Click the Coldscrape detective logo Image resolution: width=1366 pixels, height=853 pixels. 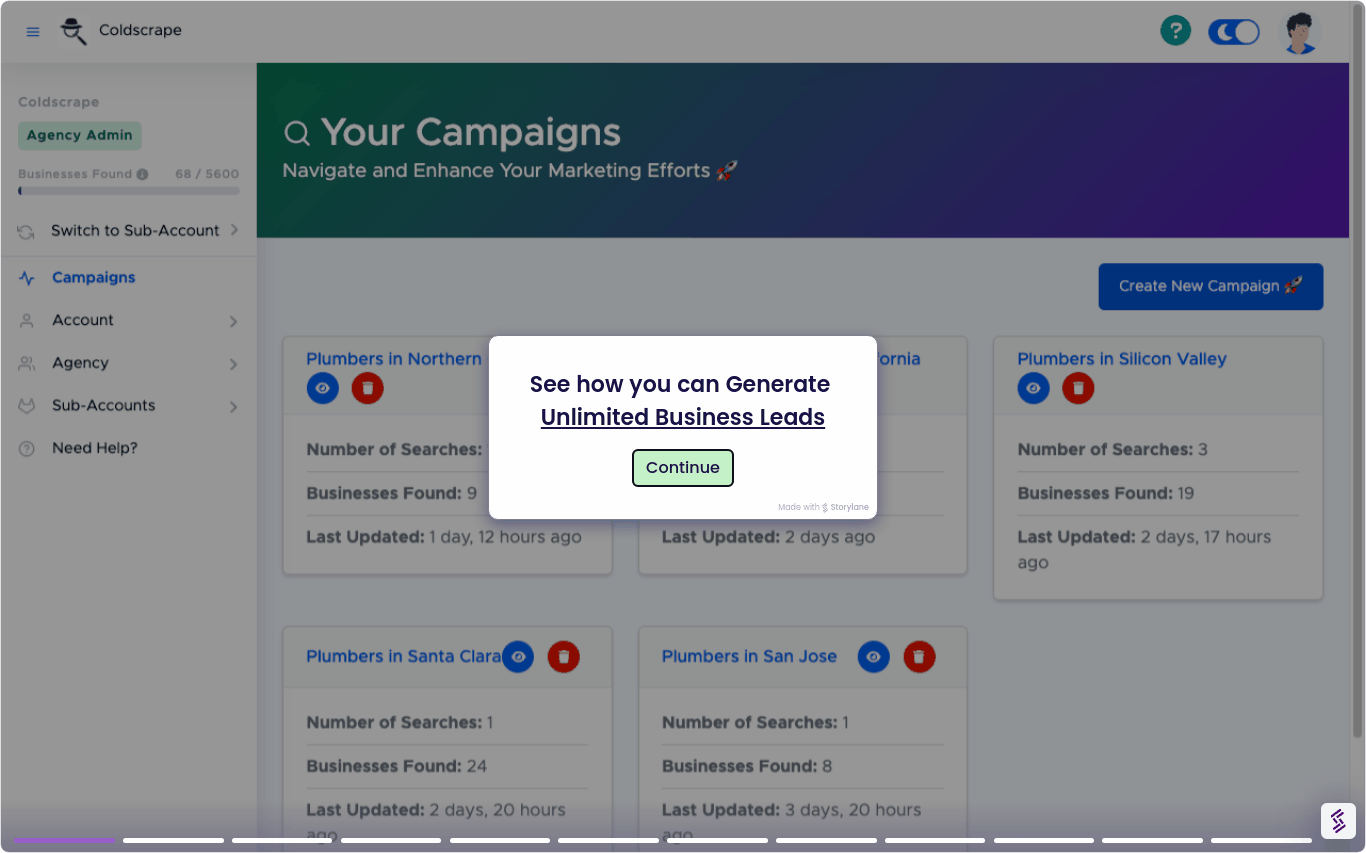click(x=73, y=31)
